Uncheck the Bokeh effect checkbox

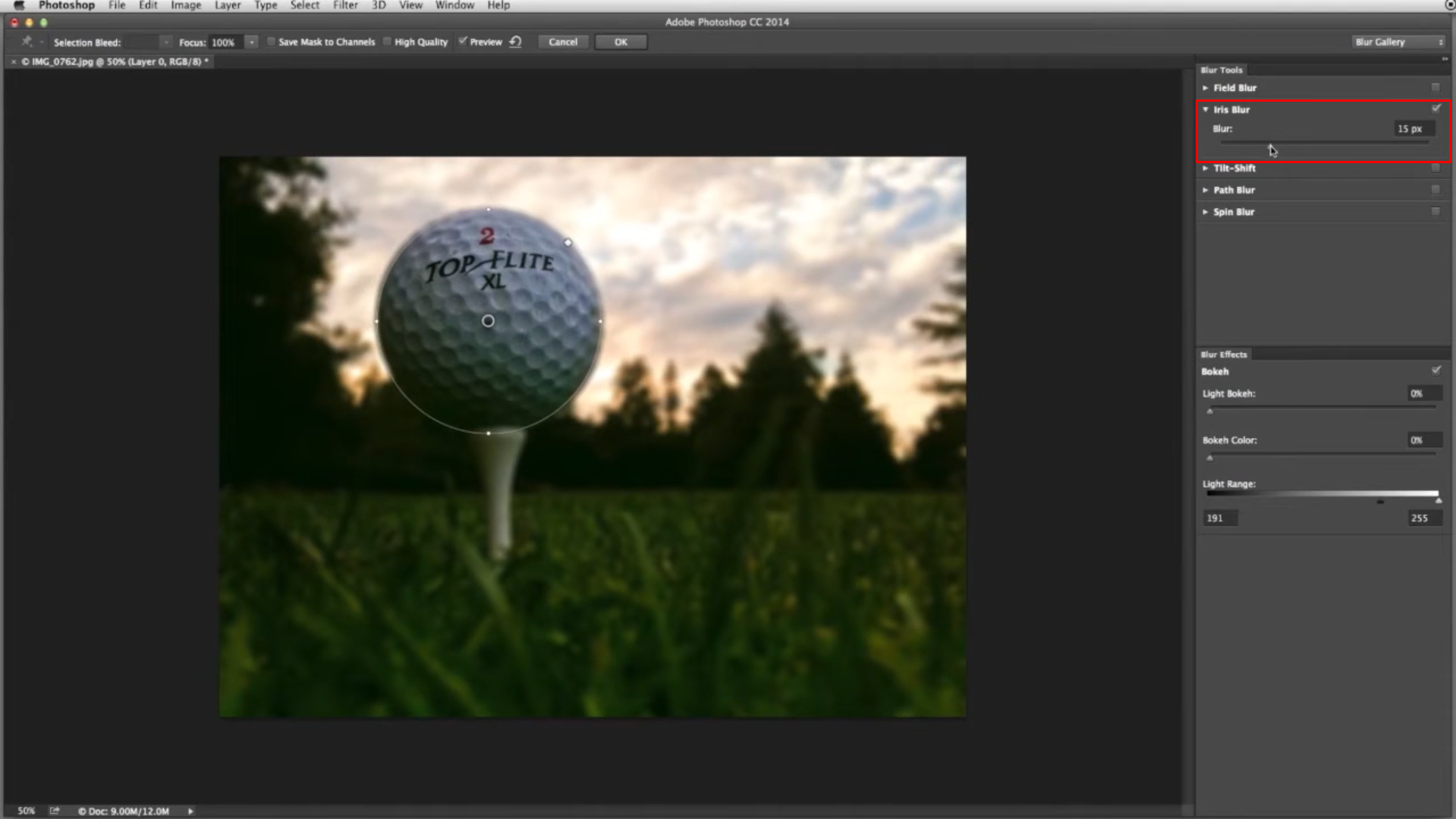[1436, 370]
